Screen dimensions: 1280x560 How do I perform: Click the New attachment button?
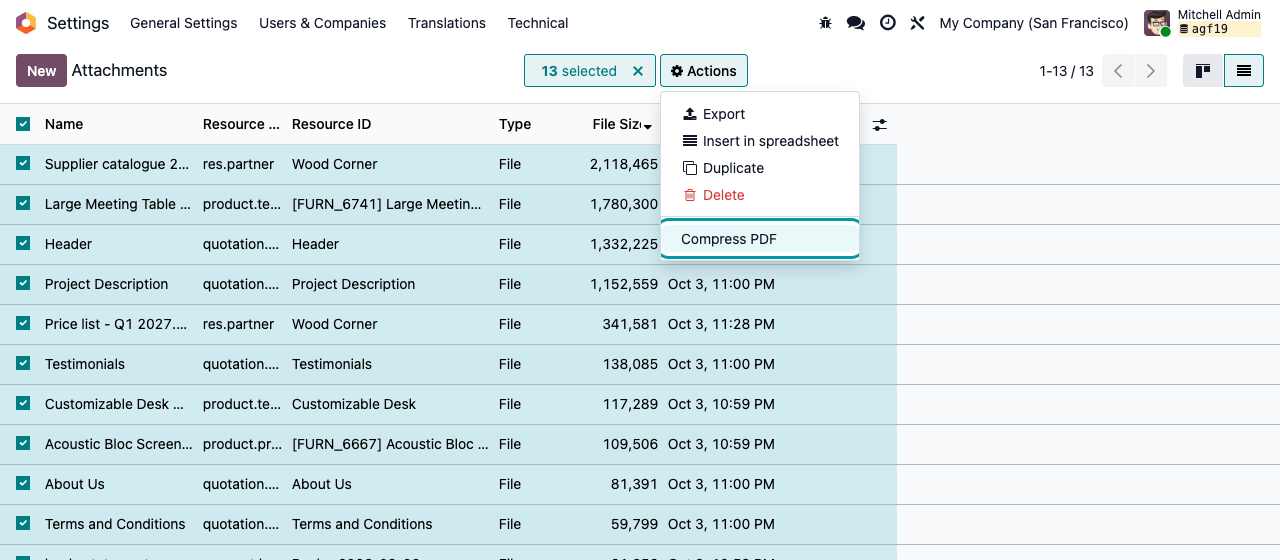pyautogui.click(x=42, y=71)
